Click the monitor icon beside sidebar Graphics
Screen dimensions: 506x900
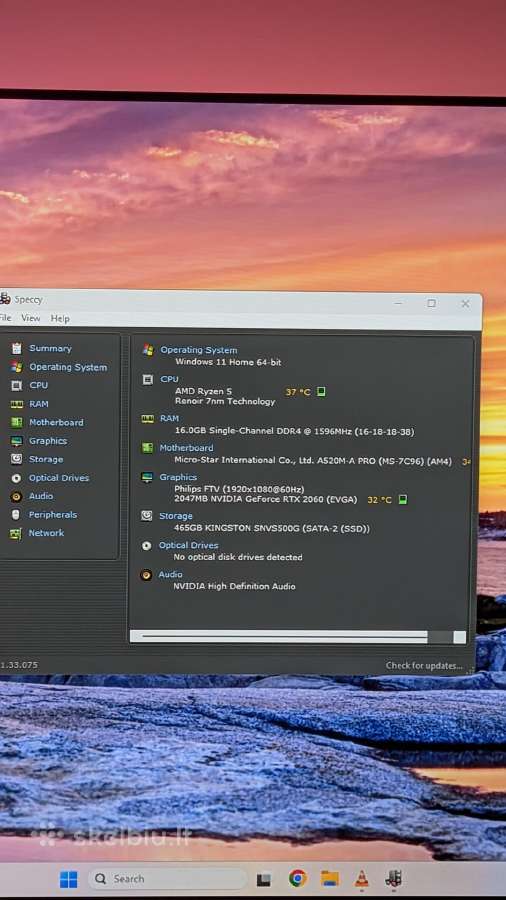[17, 441]
